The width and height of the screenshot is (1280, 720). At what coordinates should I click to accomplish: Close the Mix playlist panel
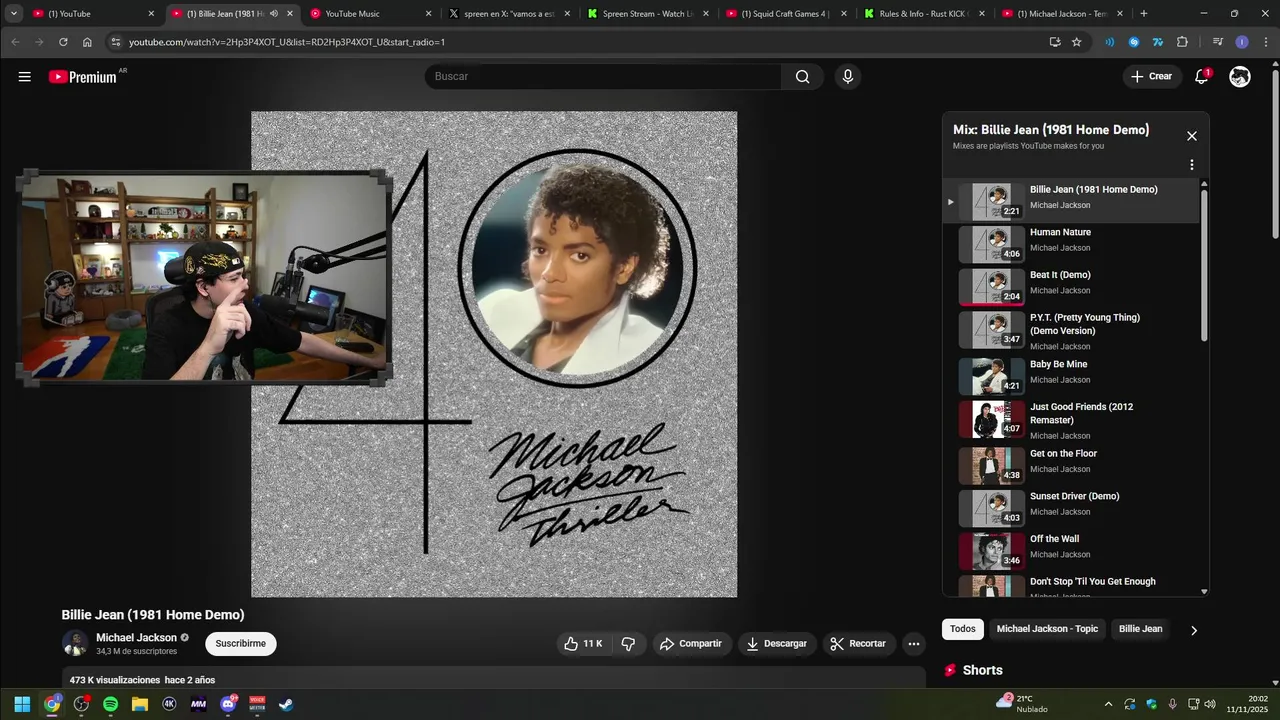point(1191,136)
